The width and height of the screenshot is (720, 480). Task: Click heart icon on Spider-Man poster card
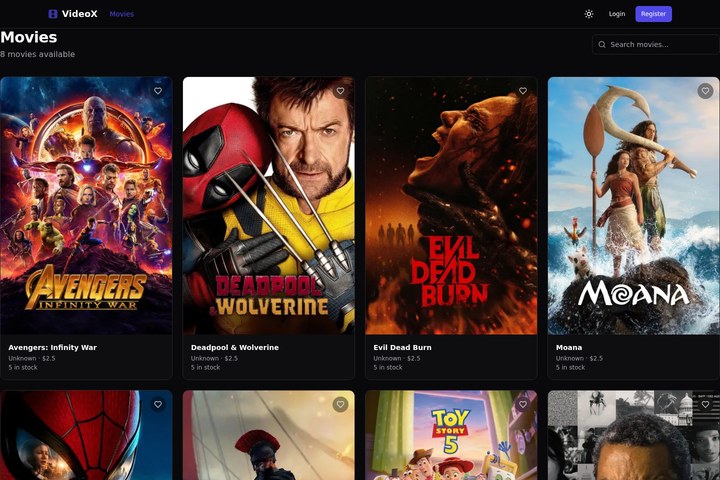(158, 404)
